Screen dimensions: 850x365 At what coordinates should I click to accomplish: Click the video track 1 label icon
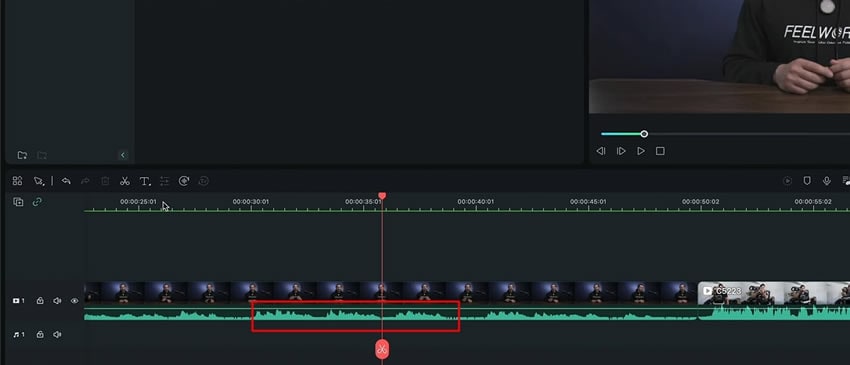pyautogui.click(x=18, y=300)
